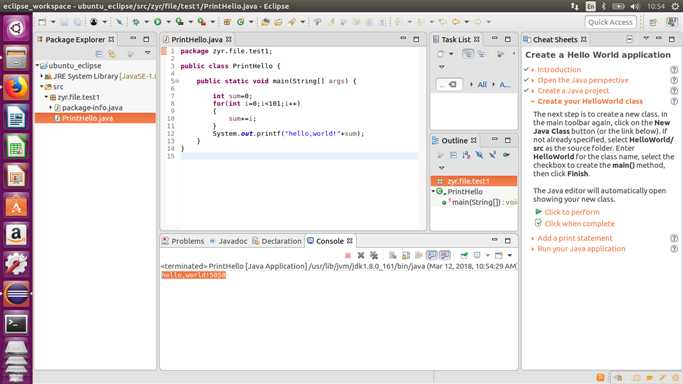Collapse the zyr.file.test1 package node
The width and height of the screenshot is (683, 384).
click(x=46, y=97)
